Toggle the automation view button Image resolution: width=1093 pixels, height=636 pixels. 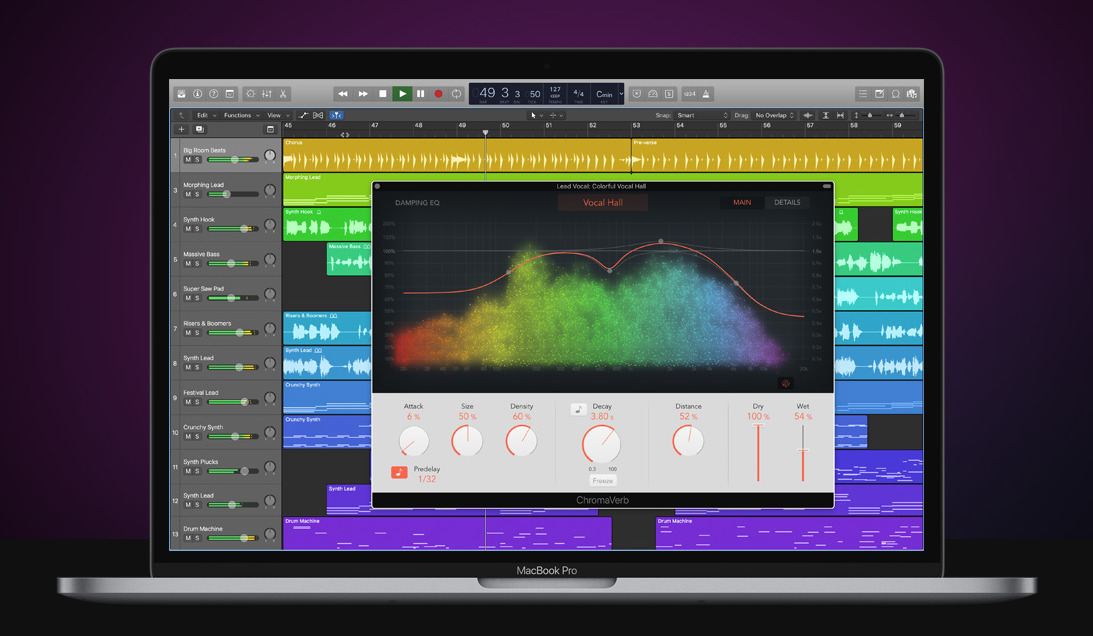(x=303, y=115)
